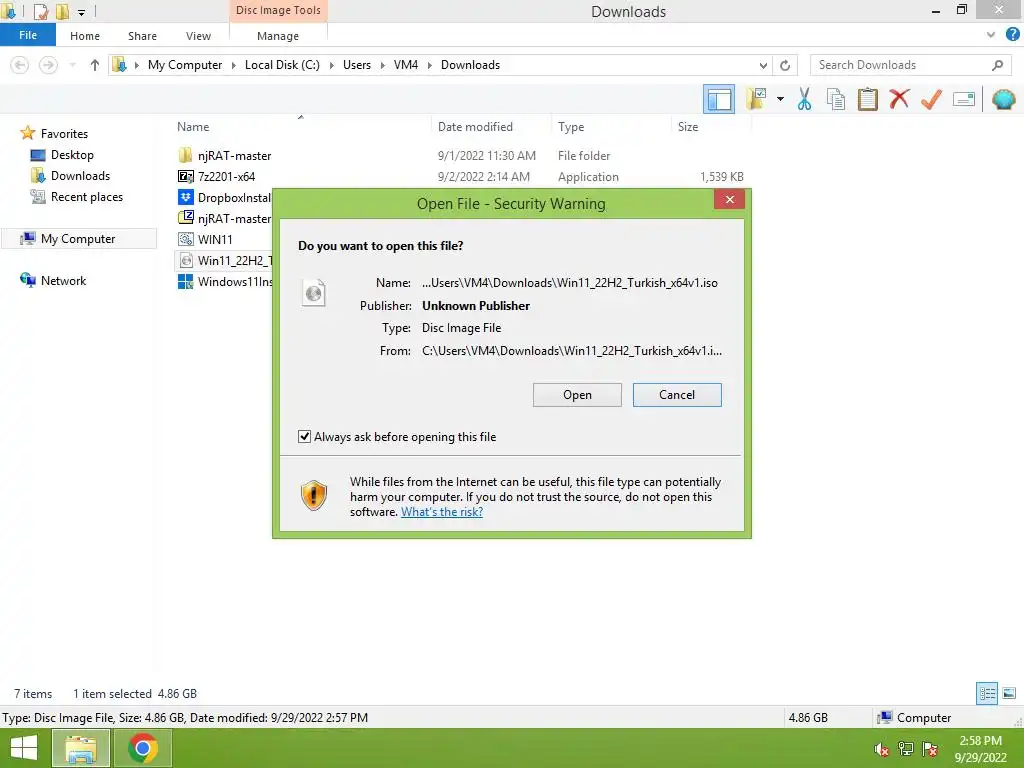This screenshot has height=768, width=1024.
Task: Click the Back navigation arrow
Action: [20, 65]
